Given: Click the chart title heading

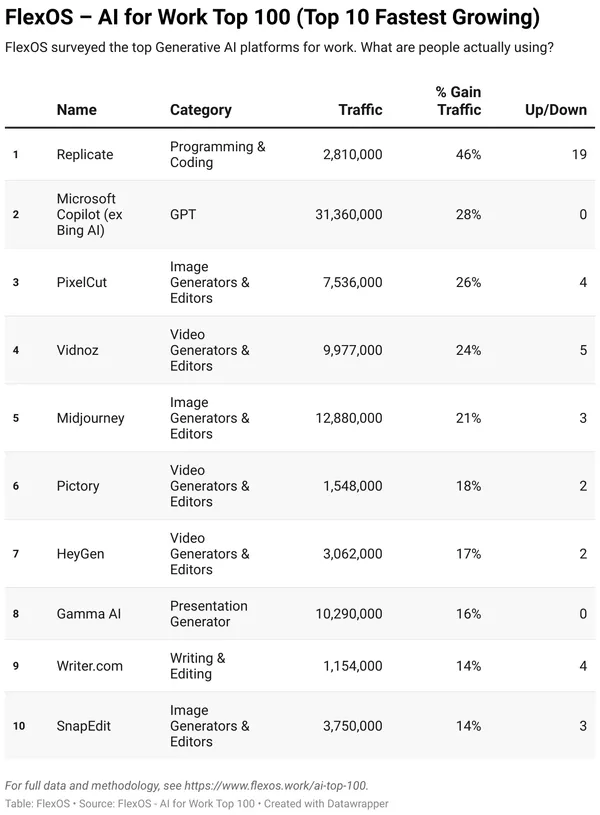Looking at the screenshot, I should coord(272,17).
